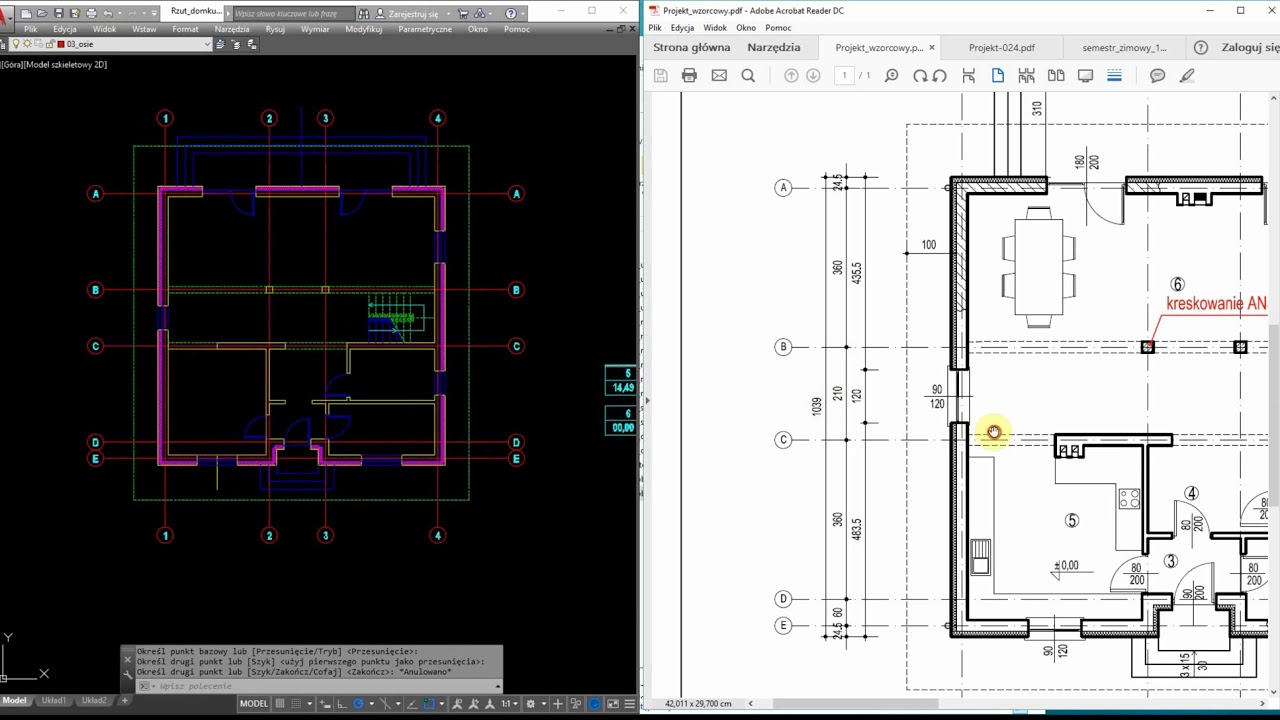
Task: Click AutoCAD Save As icon
Action: 75,13
